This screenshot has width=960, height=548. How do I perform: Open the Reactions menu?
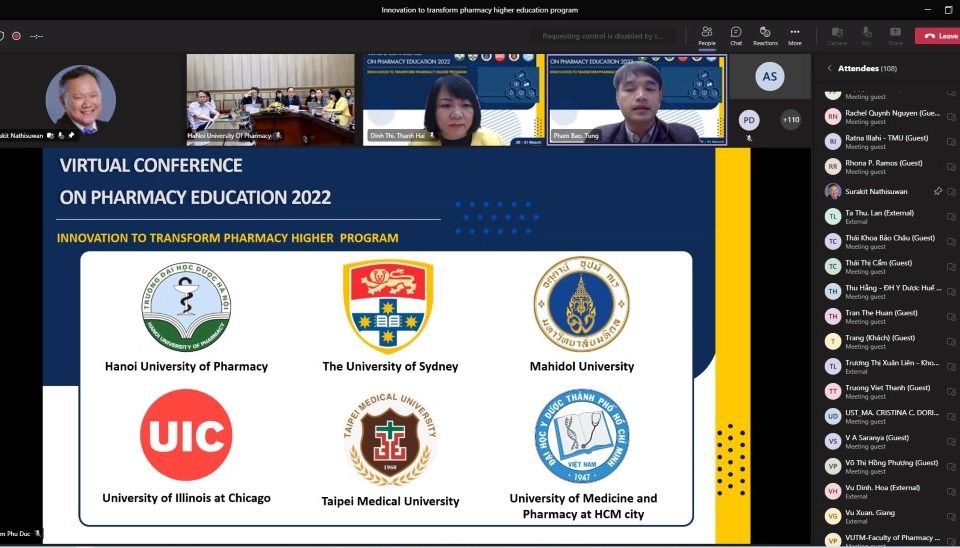pyautogui.click(x=765, y=36)
